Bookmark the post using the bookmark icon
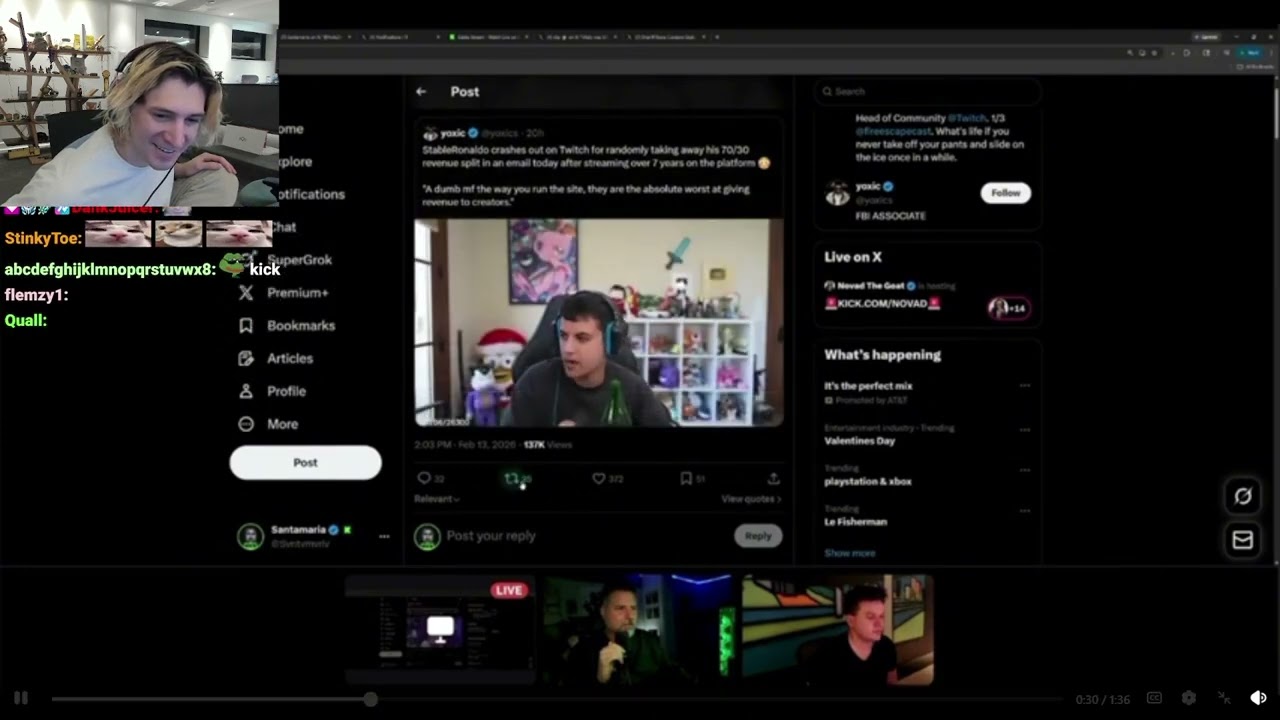1280x720 pixels. [x=686, y=478]
